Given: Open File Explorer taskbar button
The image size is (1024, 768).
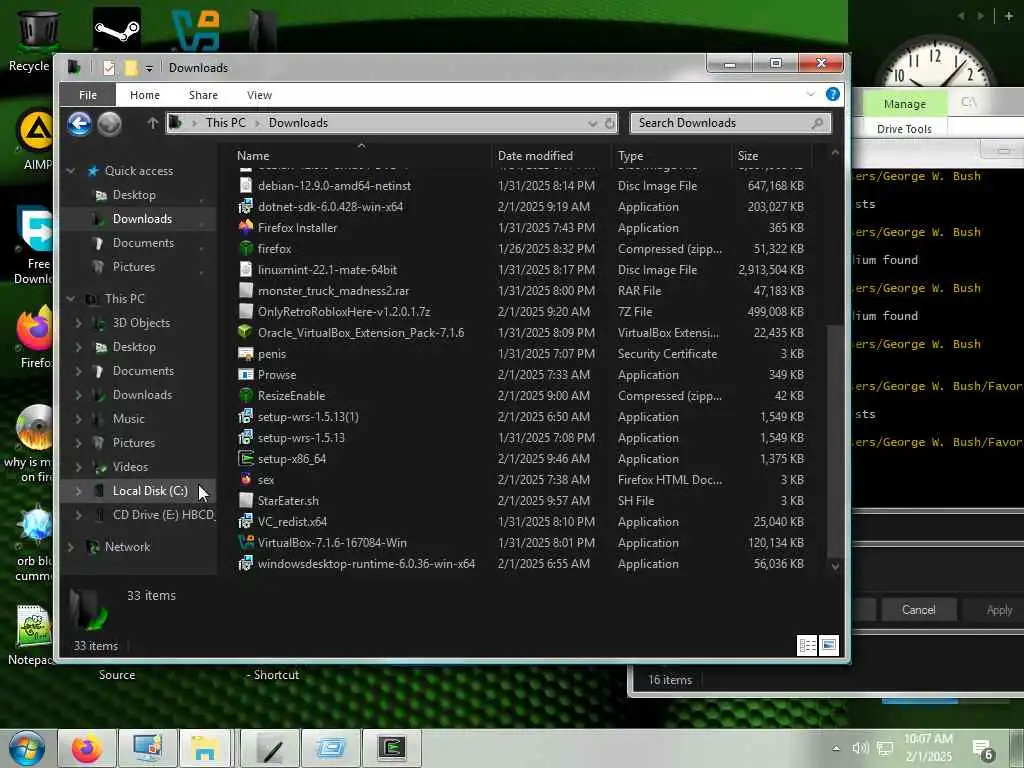Looking at the screenshot, I should (x=204, y=748).
